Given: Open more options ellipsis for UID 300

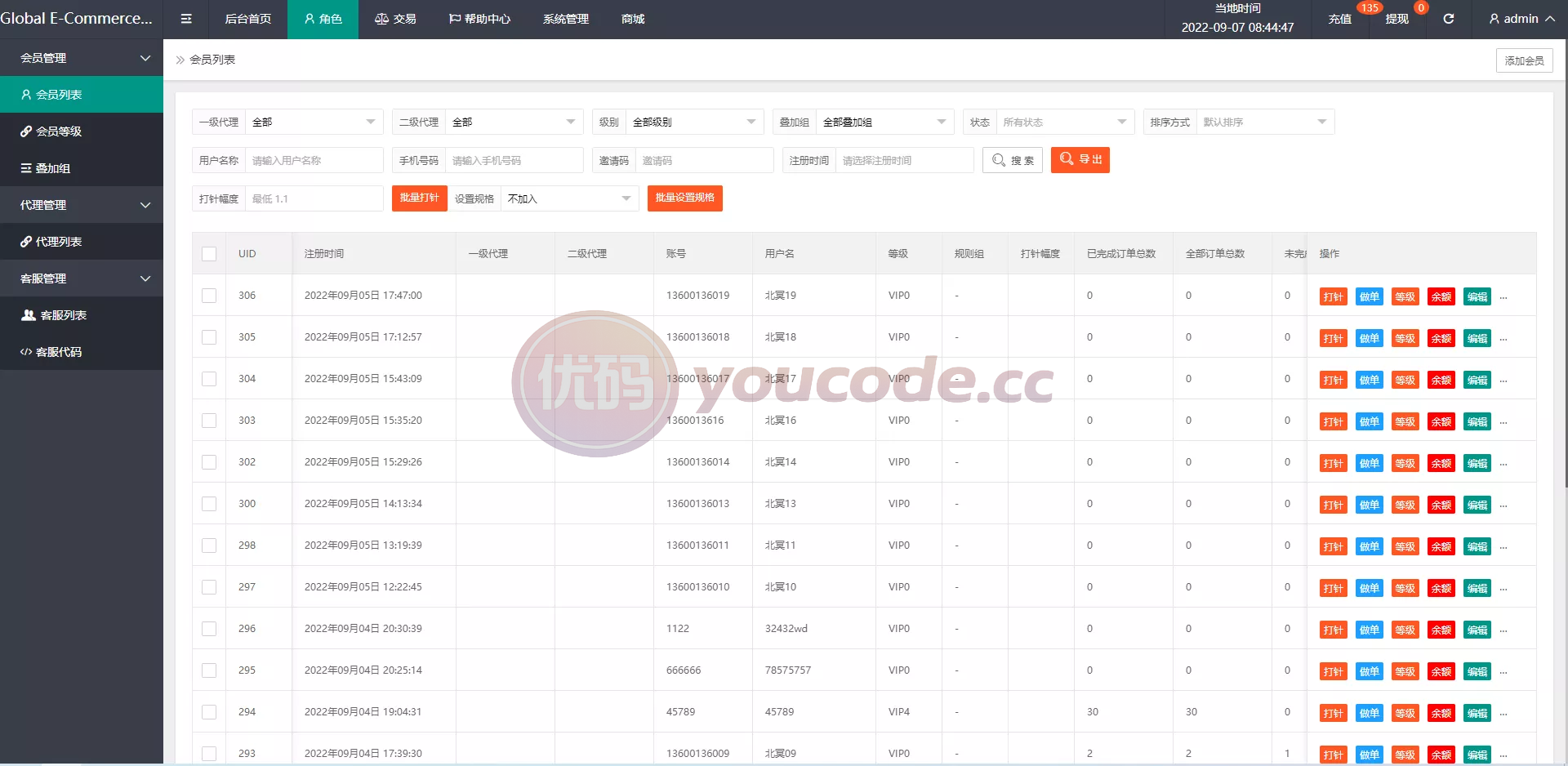Looking at the screenshot, I should pos(1503,505).
